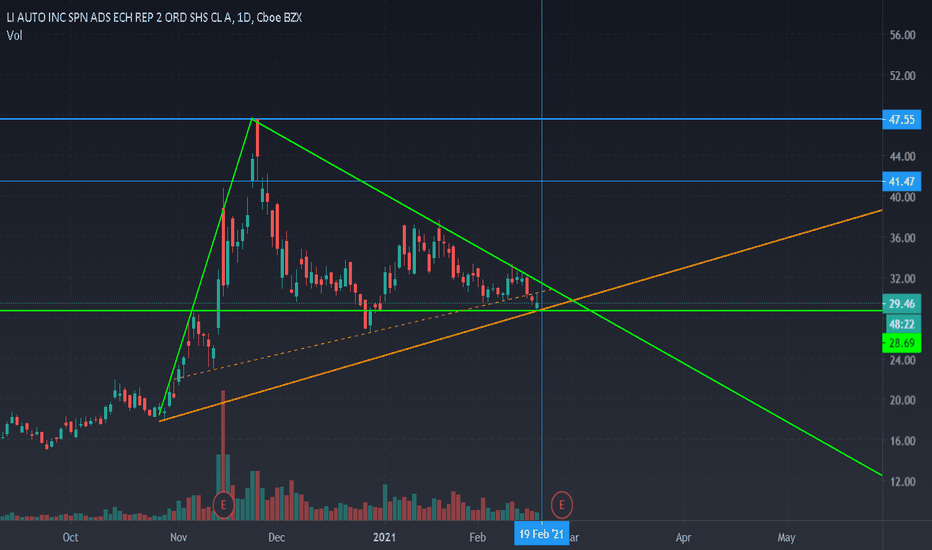Click the 'Apr' time axis label
The width and height of the screenshot is (932, 550).
(684, 538)
